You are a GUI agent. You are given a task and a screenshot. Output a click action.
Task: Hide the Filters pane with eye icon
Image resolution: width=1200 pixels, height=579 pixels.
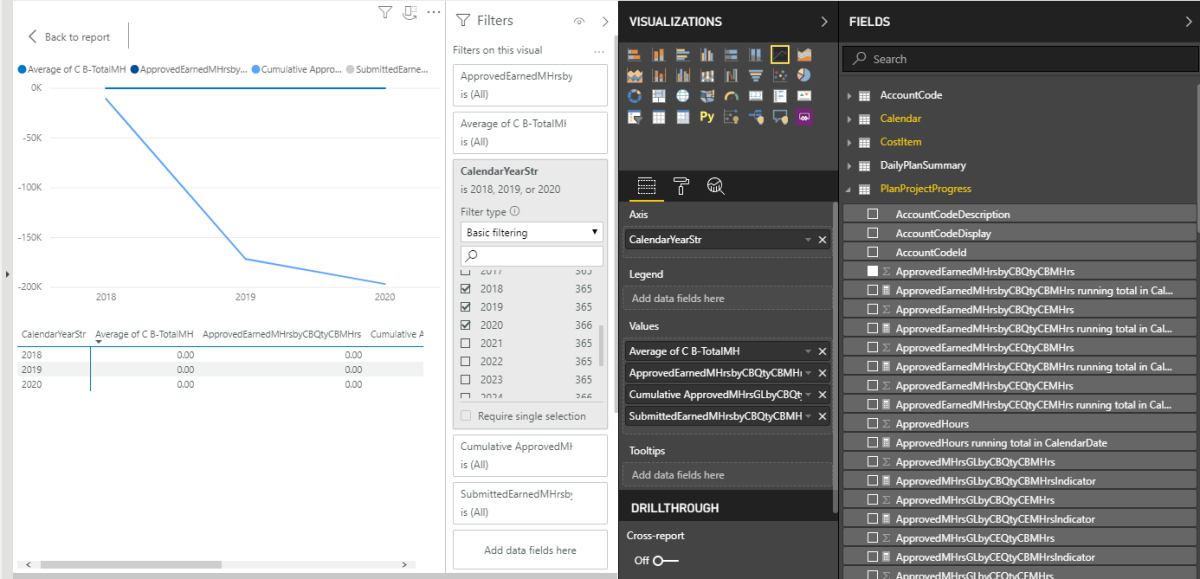[x=578, y=21]
